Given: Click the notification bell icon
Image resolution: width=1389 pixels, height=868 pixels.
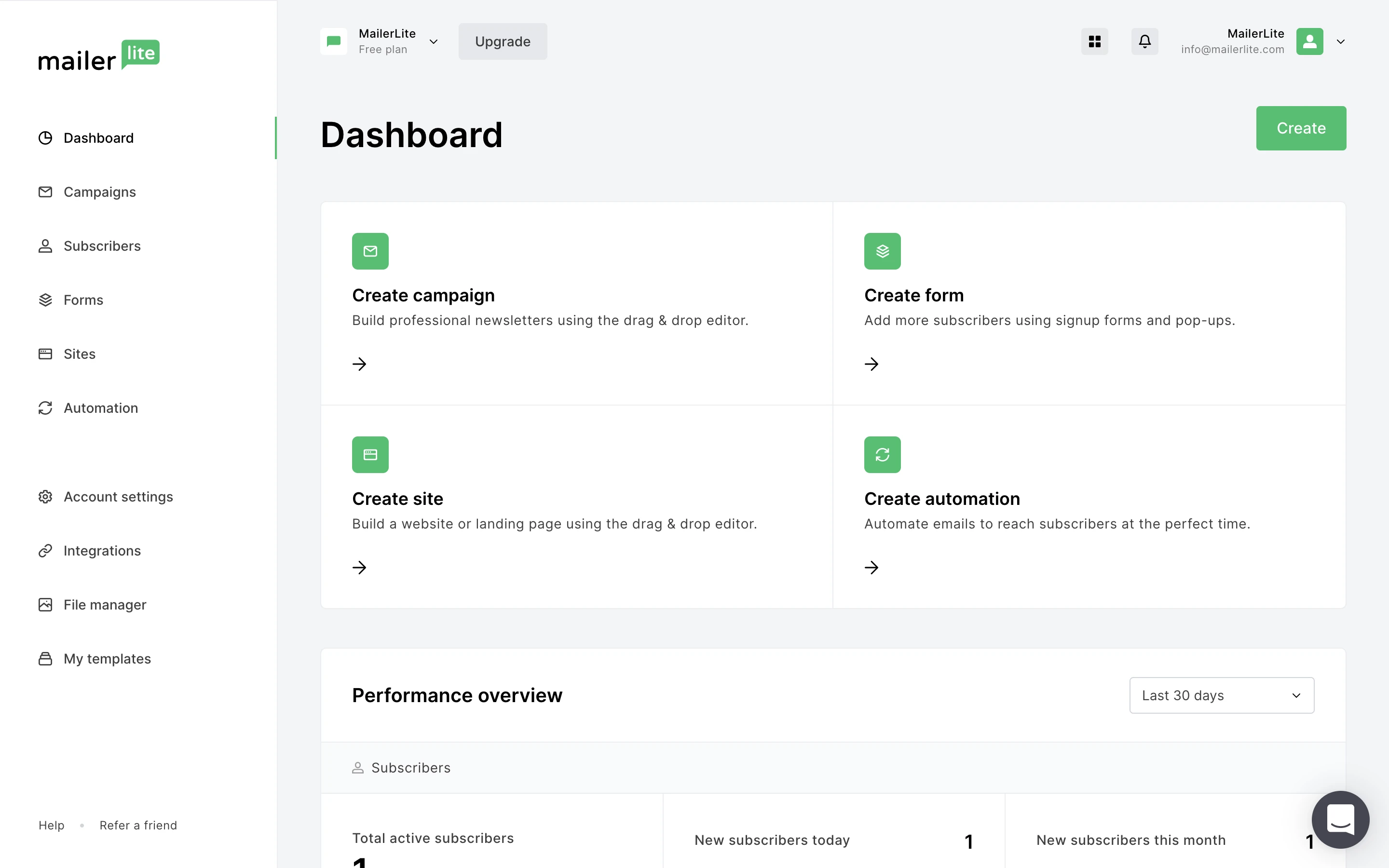Looking at the screenshot, I should (x=1145, y=41).
